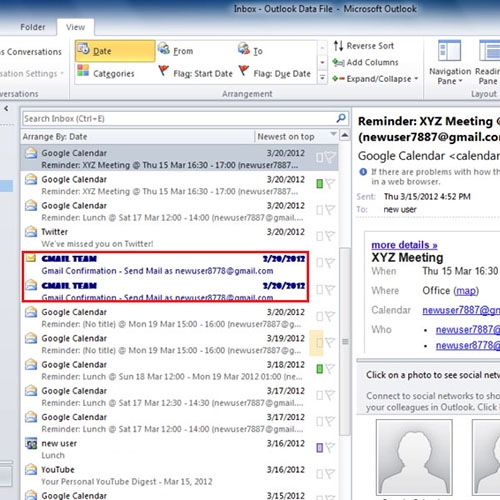Viewport: 500px width, 500px height.
Task: Click green category box on 3/18/2012 Lunch row
Action: pyautogui.click(x=319, y=369)
